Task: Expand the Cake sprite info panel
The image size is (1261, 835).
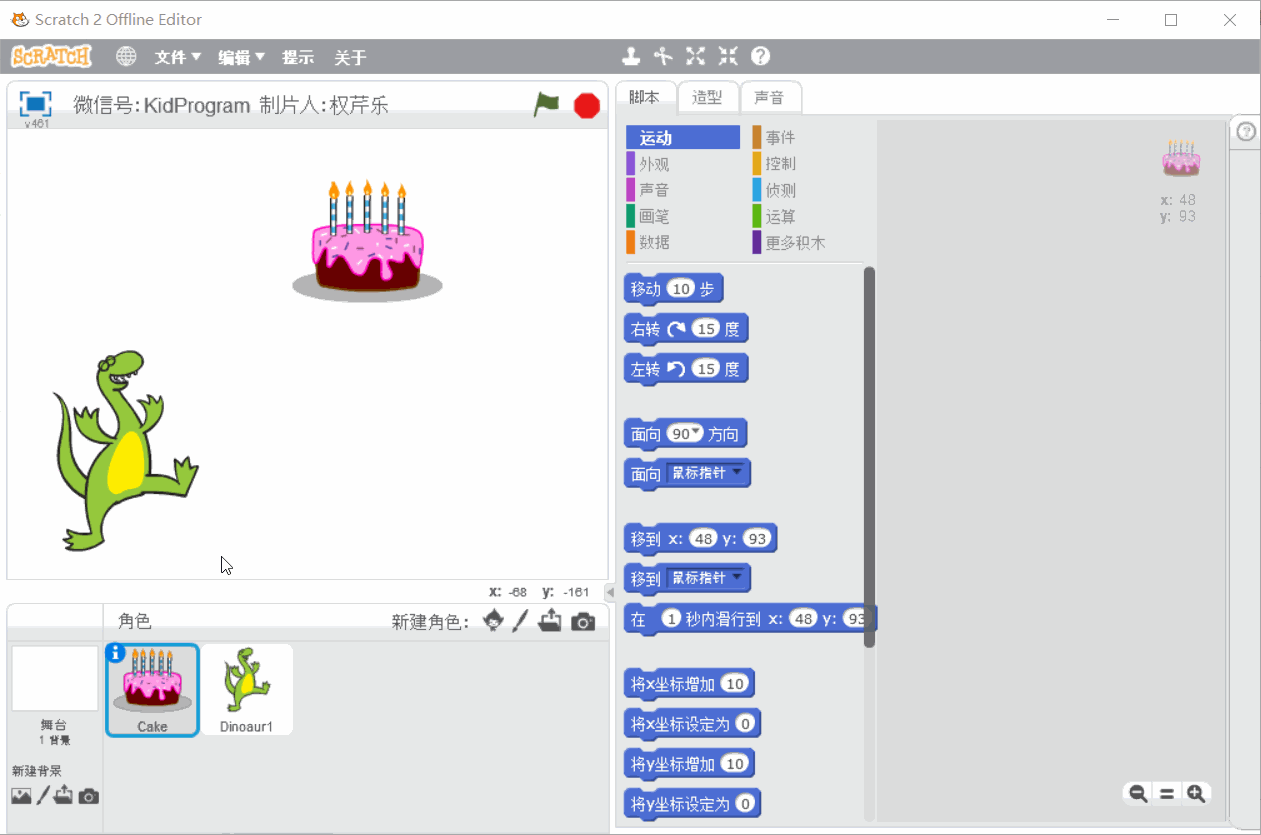Action: pos(117,652)
